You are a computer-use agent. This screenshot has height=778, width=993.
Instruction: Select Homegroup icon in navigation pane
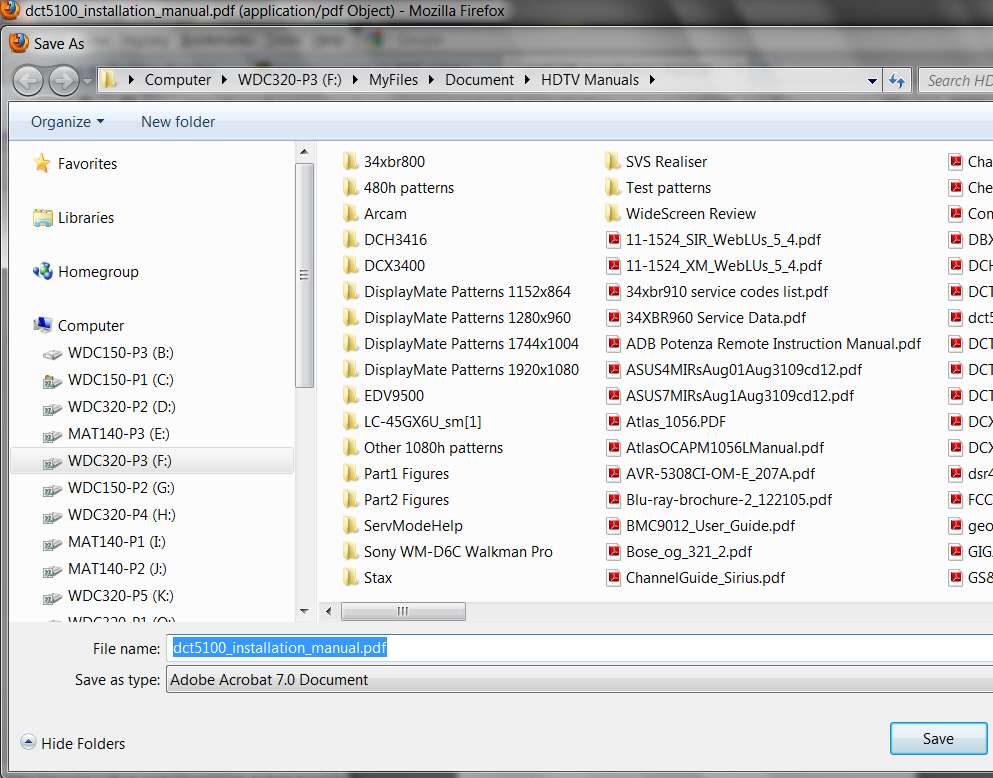(42, 272)
